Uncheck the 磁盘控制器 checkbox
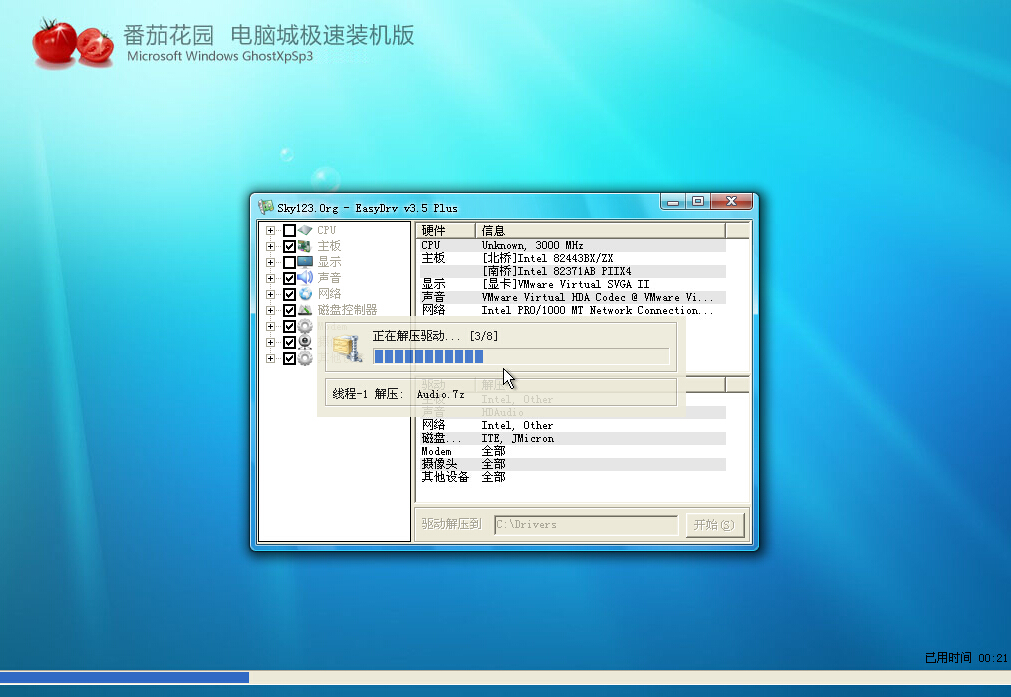The image size is (1011, 697). pyautogui.click(x=290, y=310)
